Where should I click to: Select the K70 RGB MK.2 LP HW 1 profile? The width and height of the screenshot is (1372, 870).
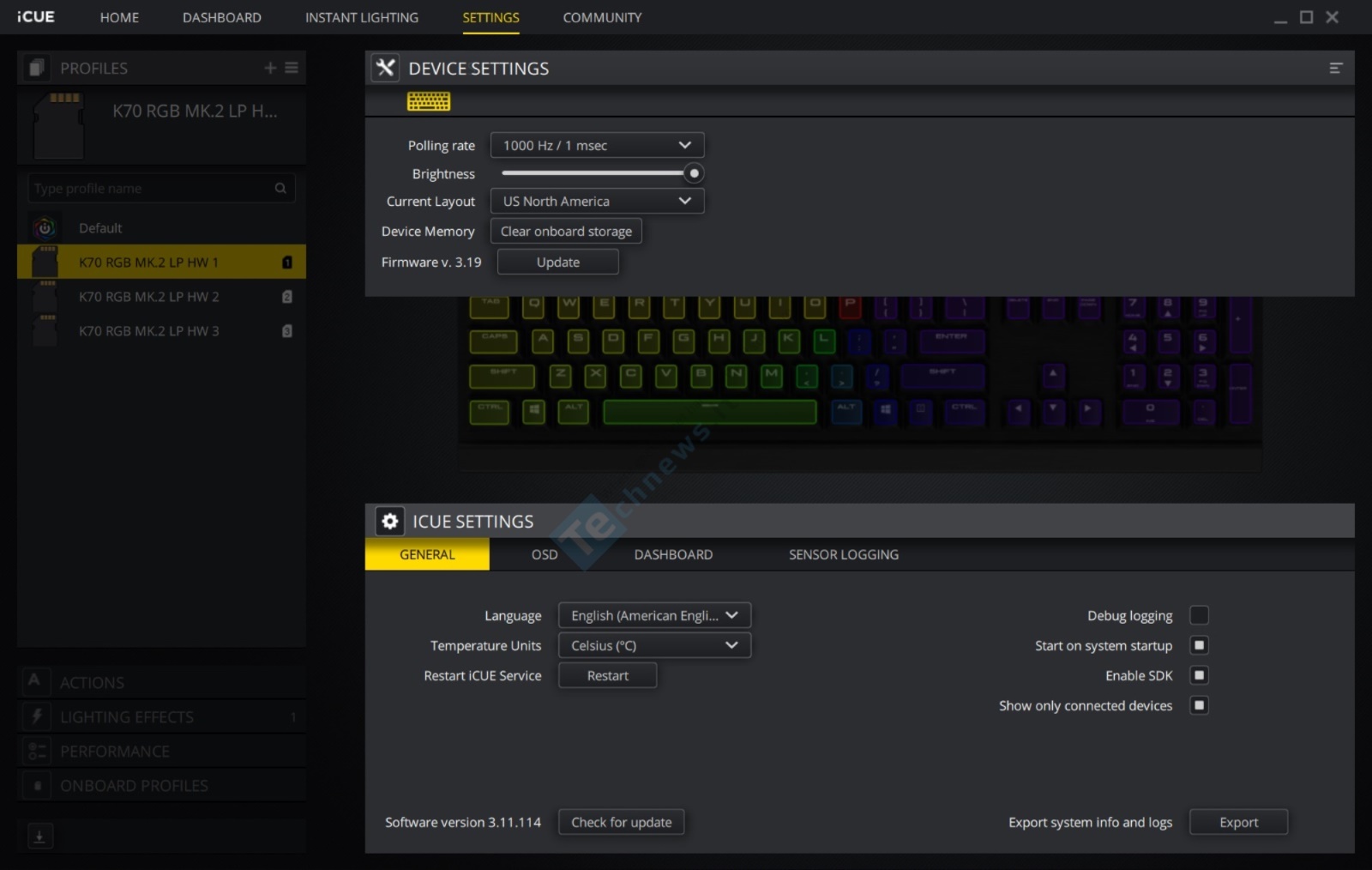click(x=161, y=263)
